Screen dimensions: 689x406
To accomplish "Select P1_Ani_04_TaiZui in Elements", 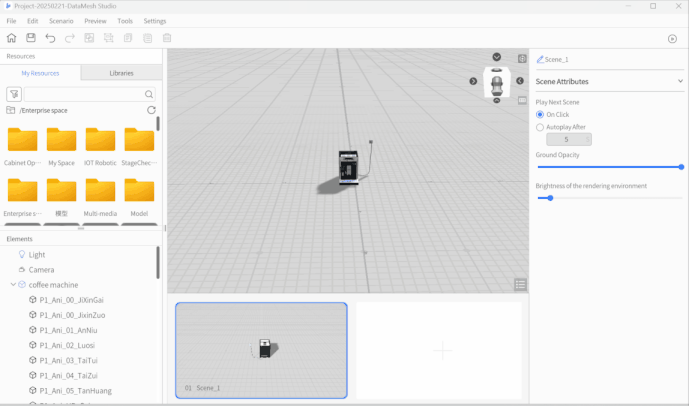I will pyautogui.click(x=68, y=376).
